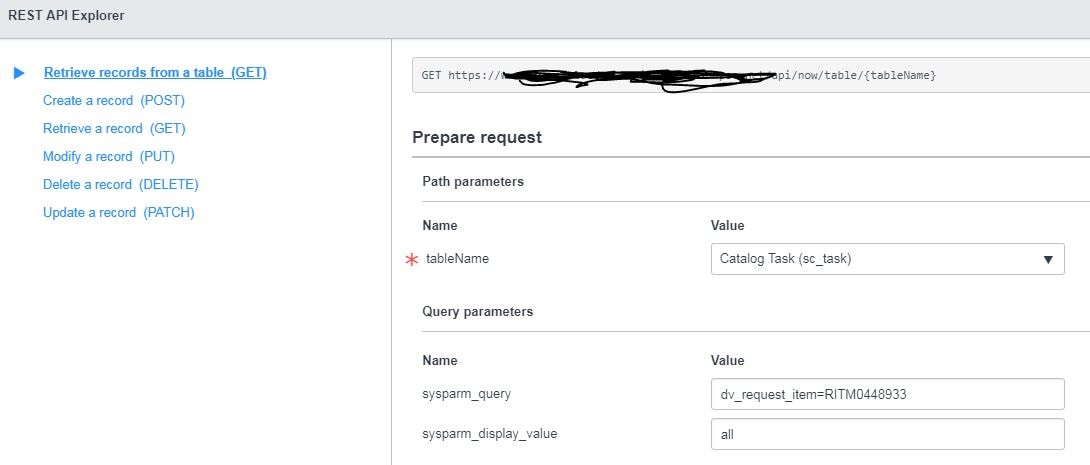
Task: Click the sysparm_display_value parameter label
Action: 490,434
